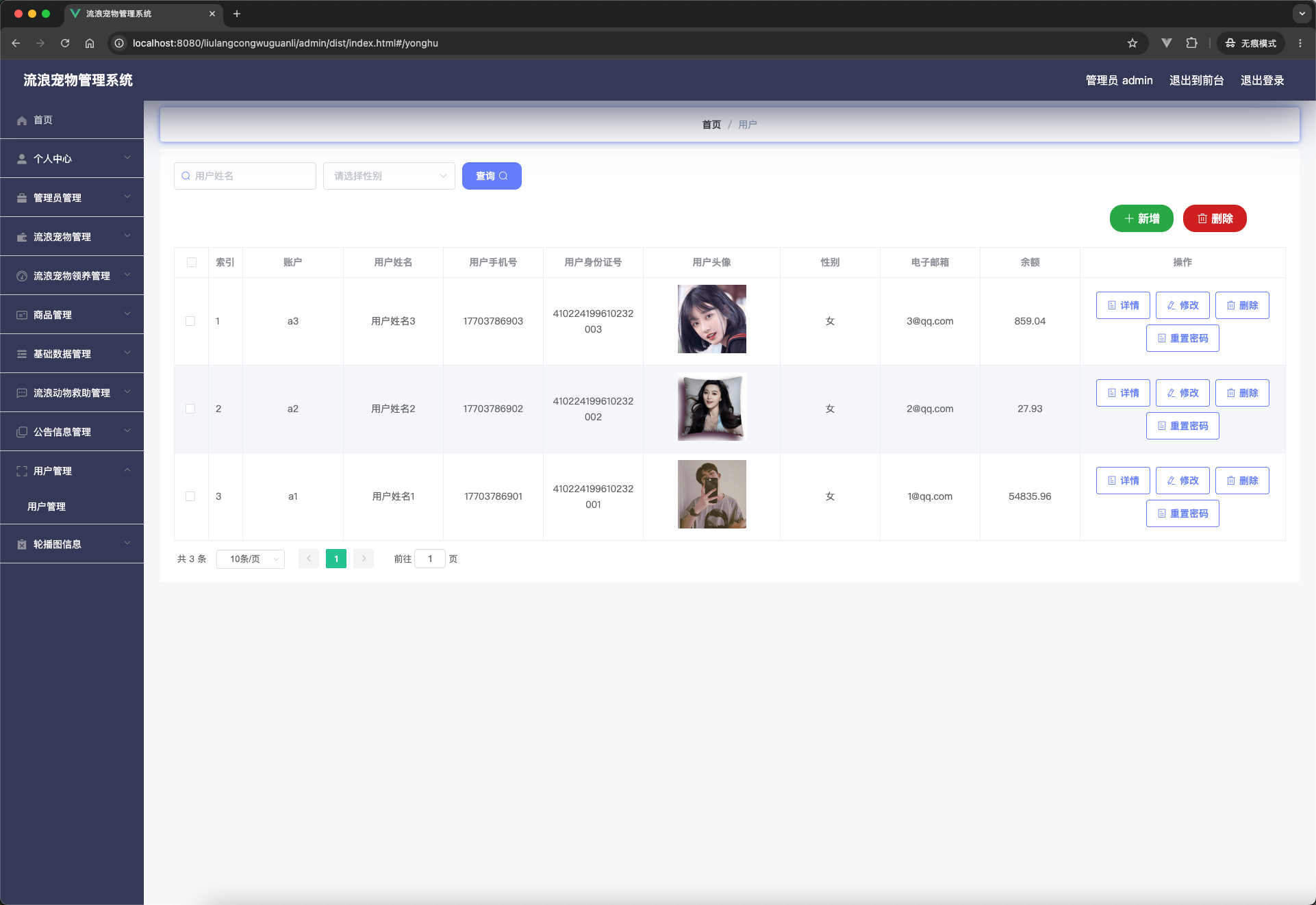The width and height of the screenshot is (1316, 905).
Task: Check the checkbox for row a1
Action: point(190,496)
